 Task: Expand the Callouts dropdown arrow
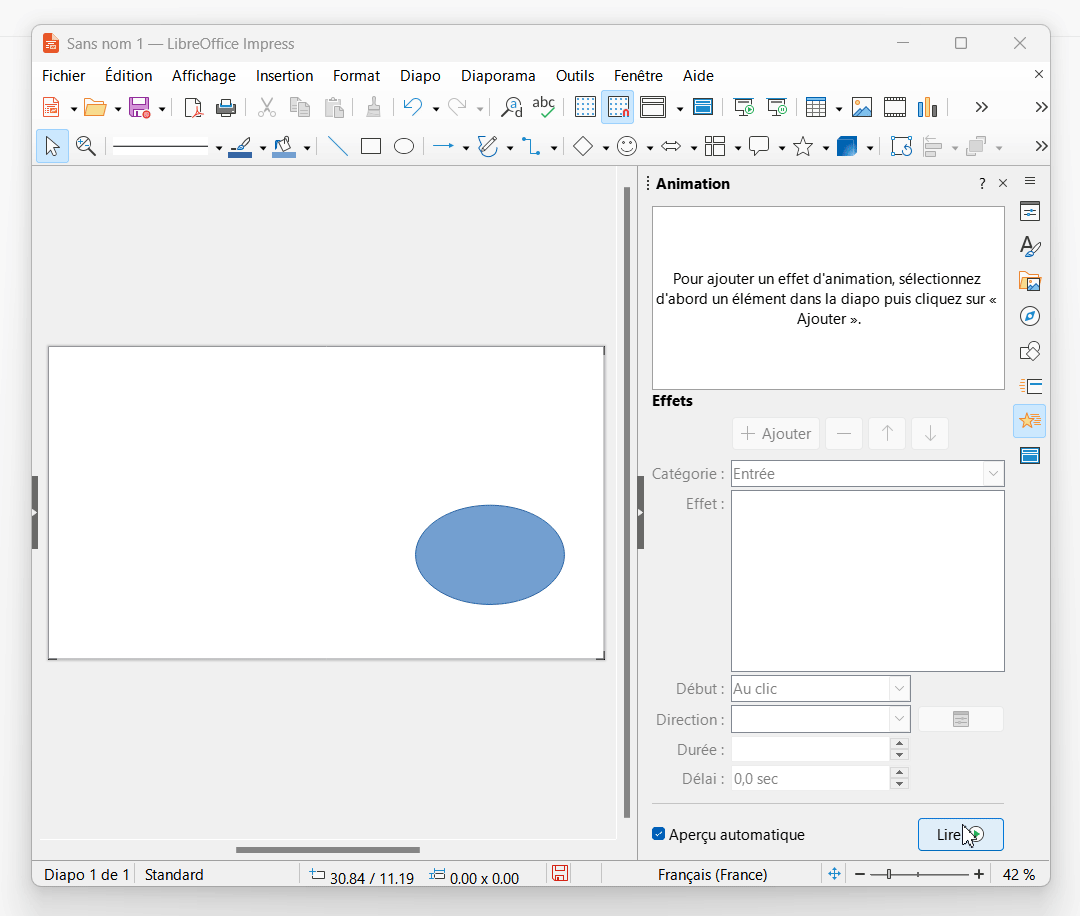(x=782, y=147)
